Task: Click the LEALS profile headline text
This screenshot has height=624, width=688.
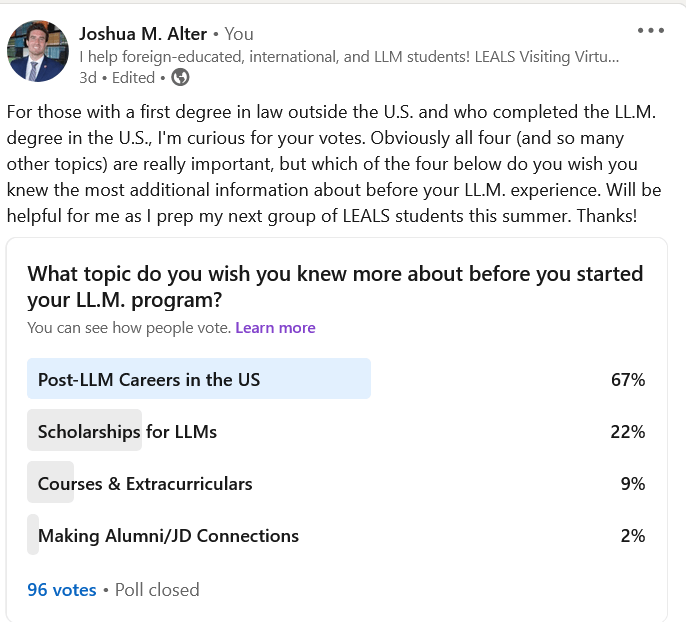Action: pos(349,56)
